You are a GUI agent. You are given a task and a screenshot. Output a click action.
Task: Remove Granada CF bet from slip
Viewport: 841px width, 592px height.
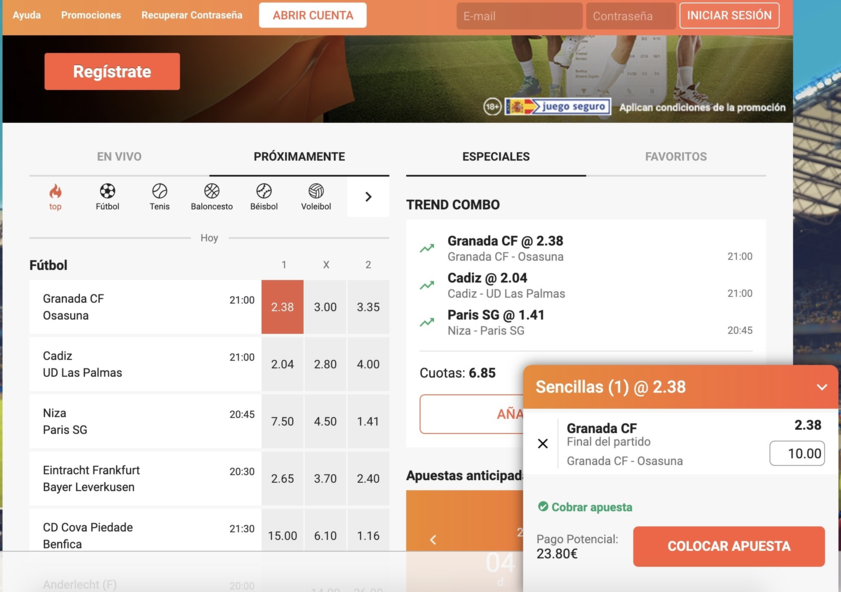pyautogui.click(x=543, y=443)
